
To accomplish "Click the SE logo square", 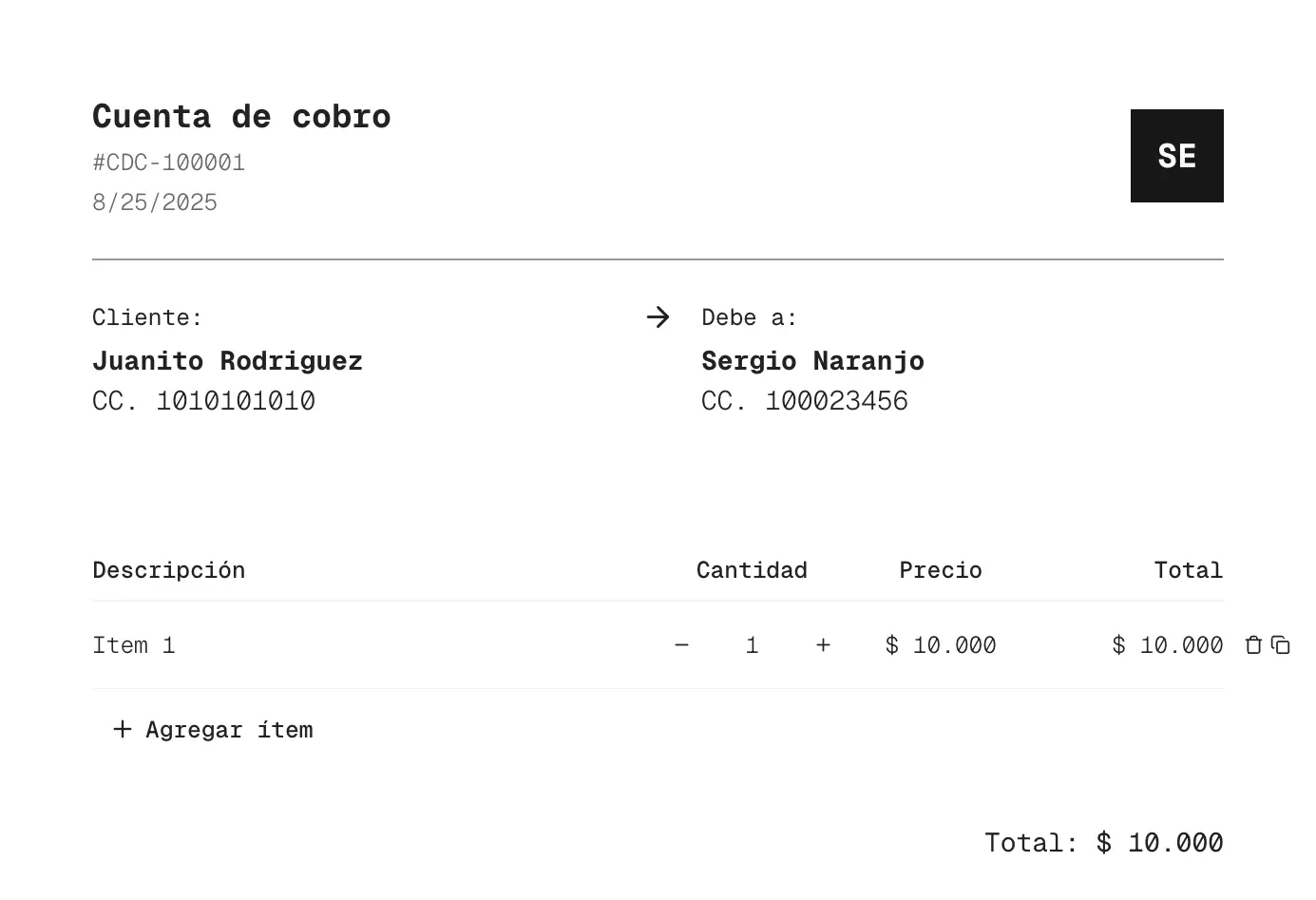I will coord(1176,156).
